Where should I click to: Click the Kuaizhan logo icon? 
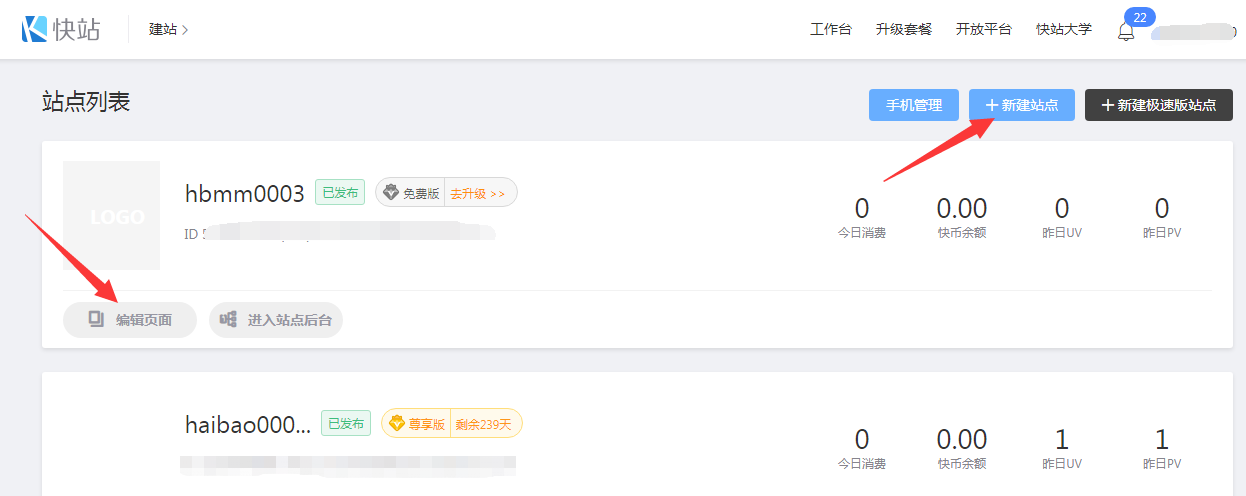34,29
